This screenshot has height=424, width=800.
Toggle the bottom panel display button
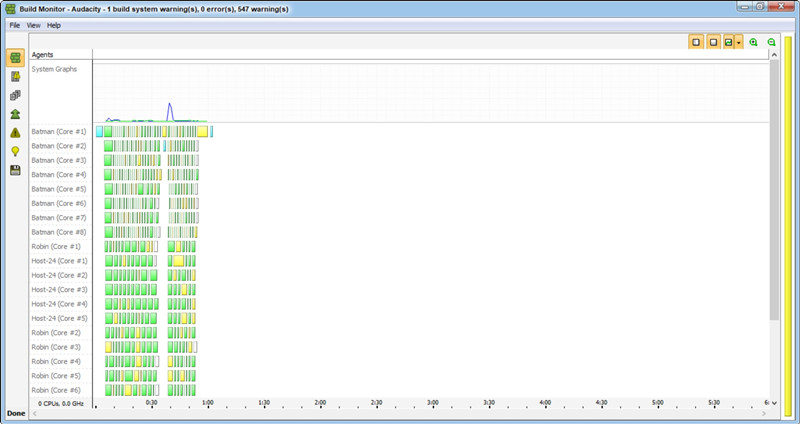point(713,42)
